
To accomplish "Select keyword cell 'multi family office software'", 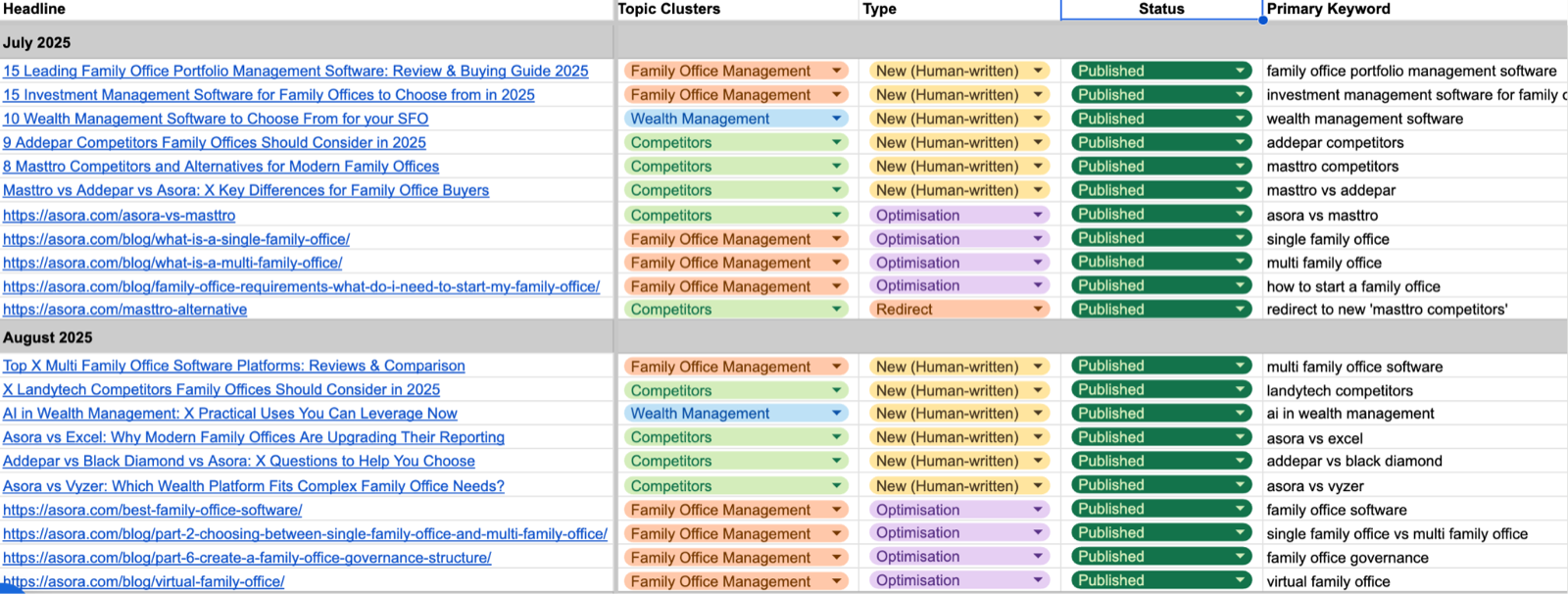I will (x=1415, y=367).
